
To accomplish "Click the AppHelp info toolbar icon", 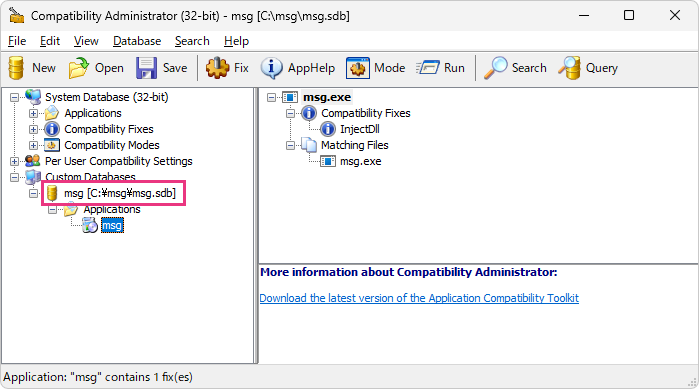I will pos(271,68).
